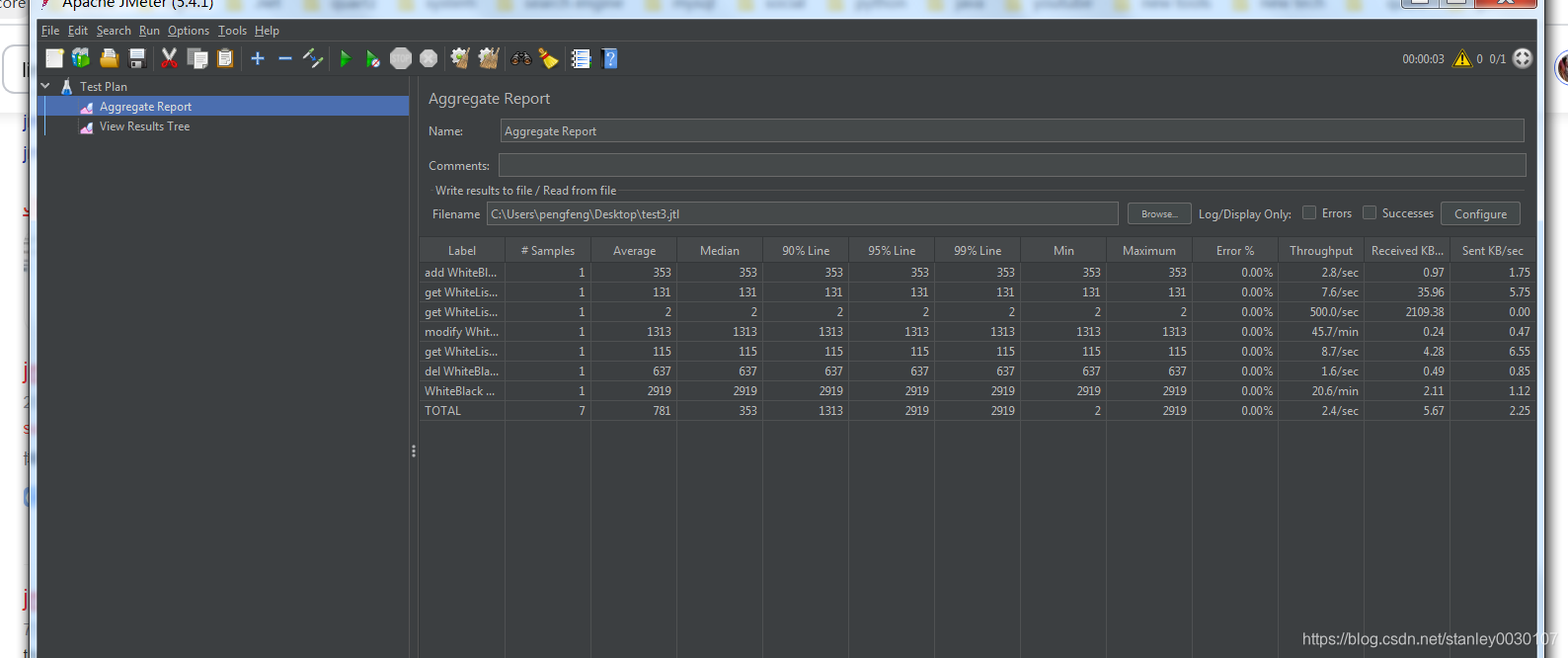Sort by Average column header
Viewport: 1568px width, 658px height.
(634, 251)
